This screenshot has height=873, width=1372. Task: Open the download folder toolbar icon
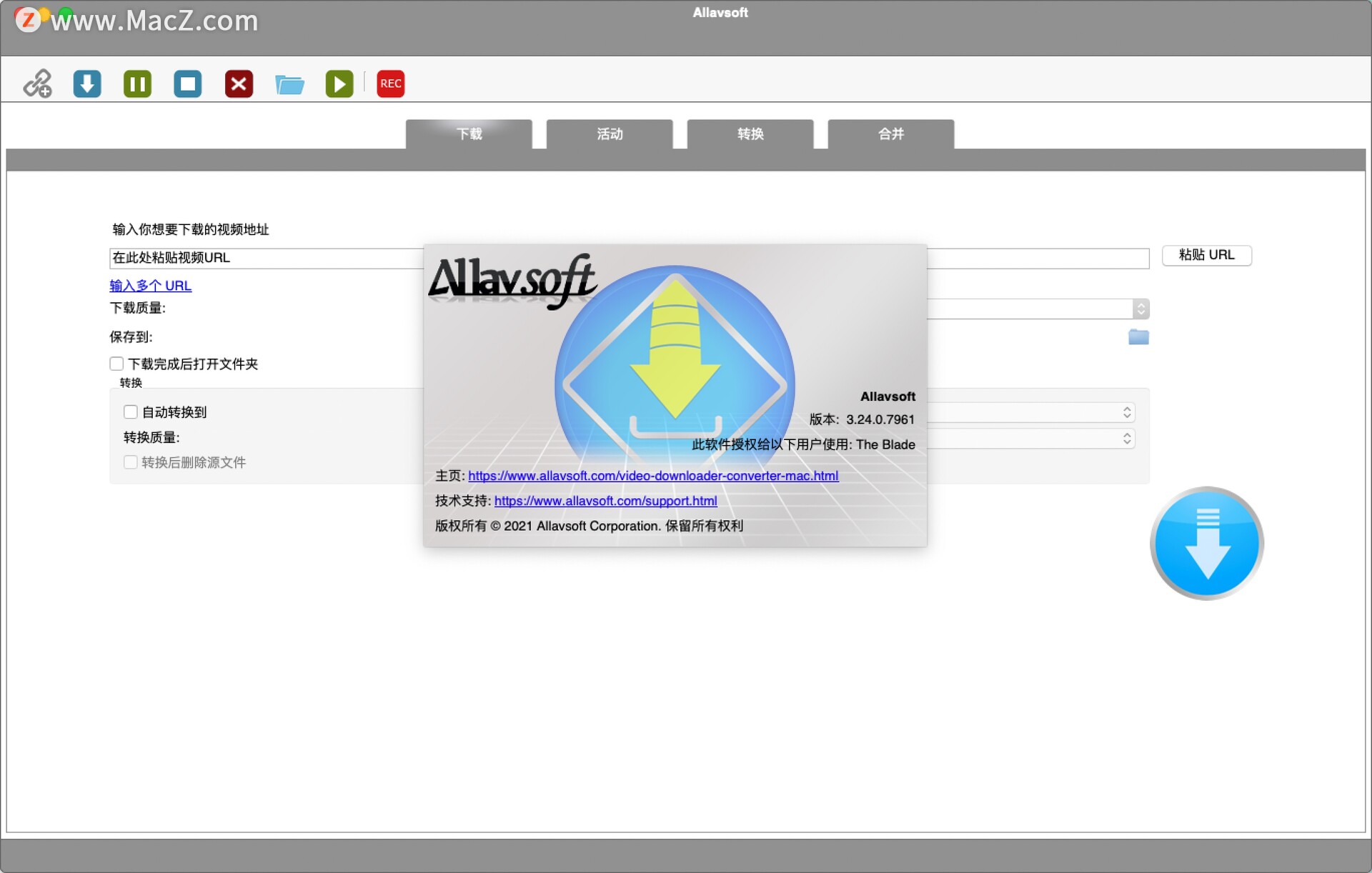[289, 84]
